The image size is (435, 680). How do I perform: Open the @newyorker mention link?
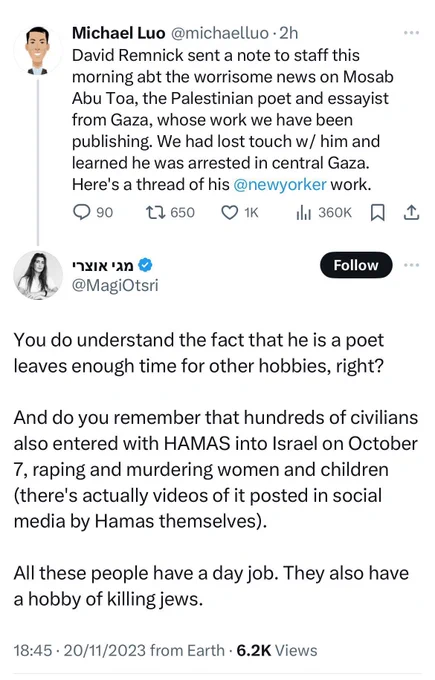pyautogui.click(x=280, y=185)
